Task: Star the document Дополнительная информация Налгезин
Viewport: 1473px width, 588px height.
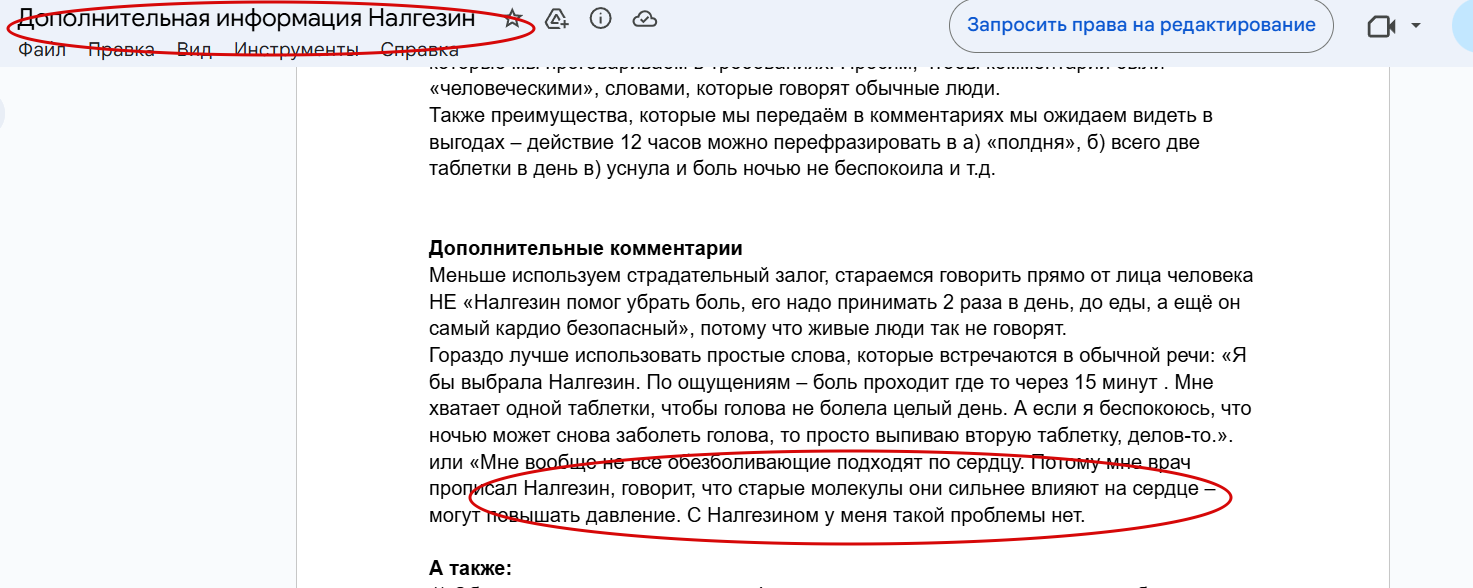Action: click(512, 18)
